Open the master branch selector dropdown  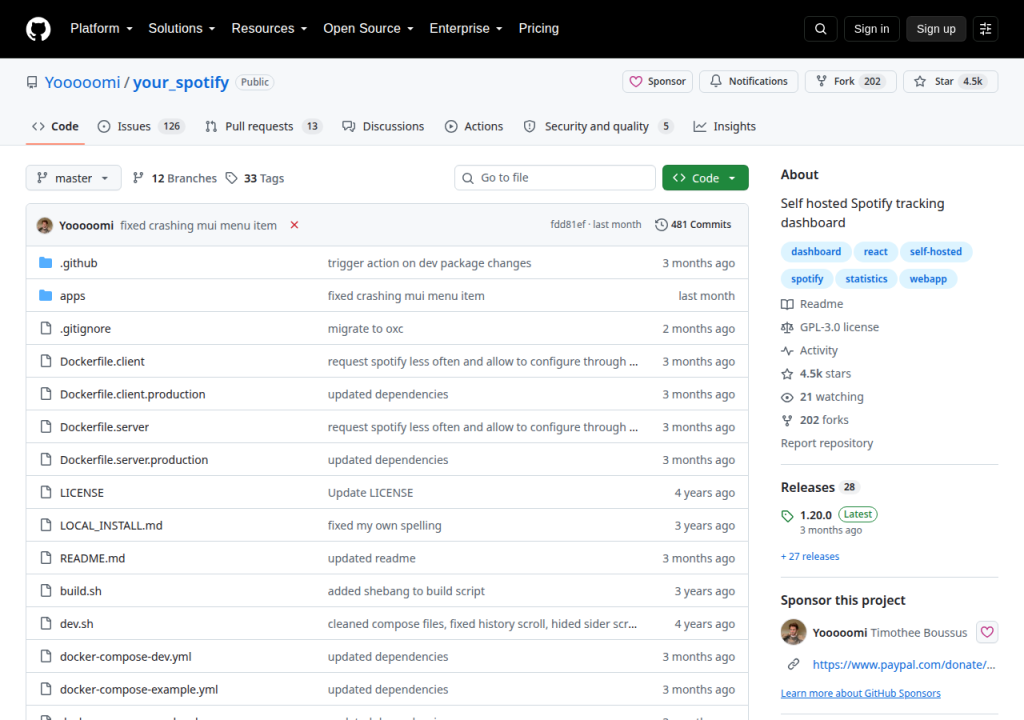coord(73,178)
